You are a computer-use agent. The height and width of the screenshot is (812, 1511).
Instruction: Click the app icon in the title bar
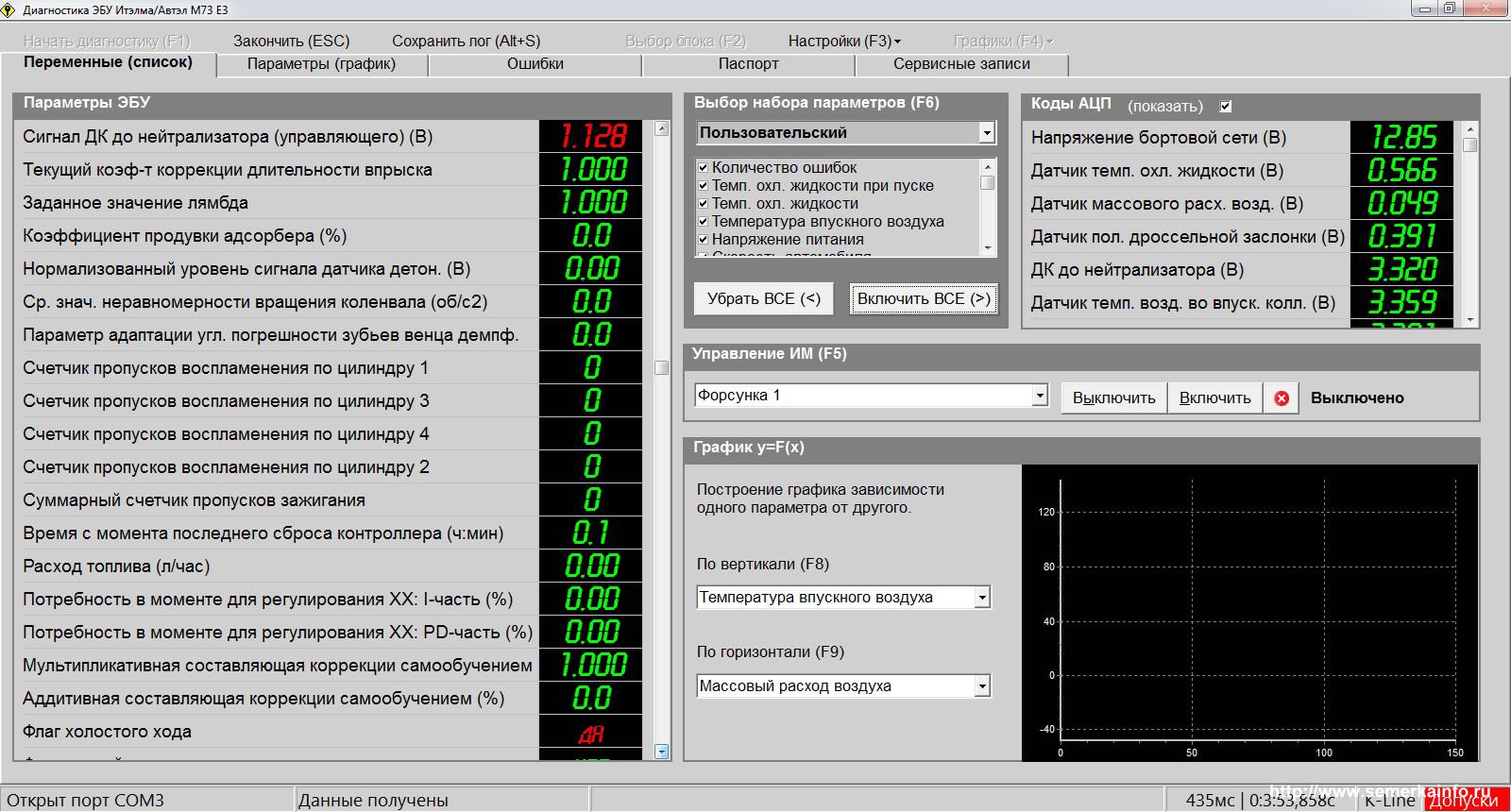coord(9,9)
